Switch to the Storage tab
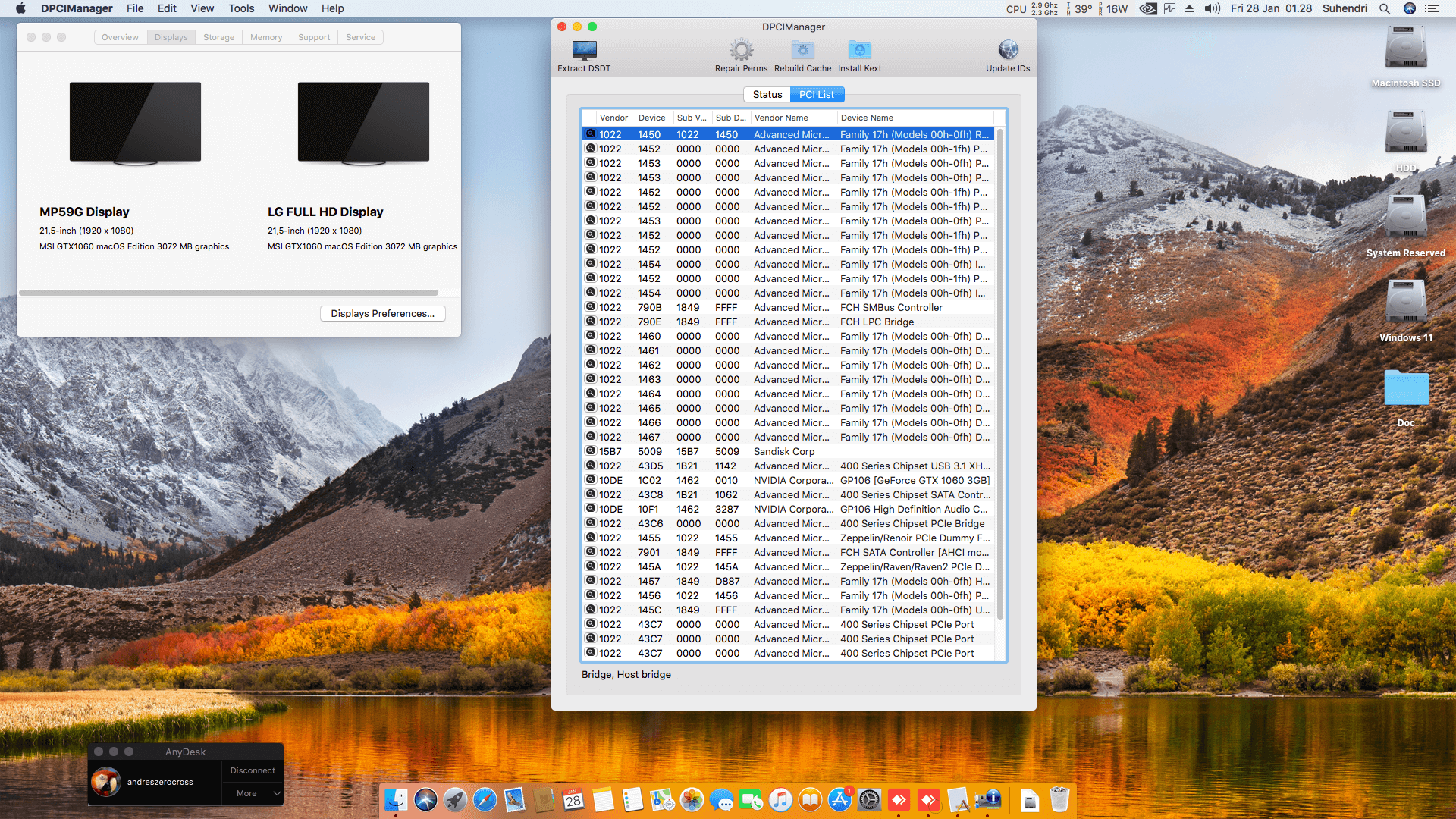Viewport: 1456px width, 819px height. coord(218,37)
